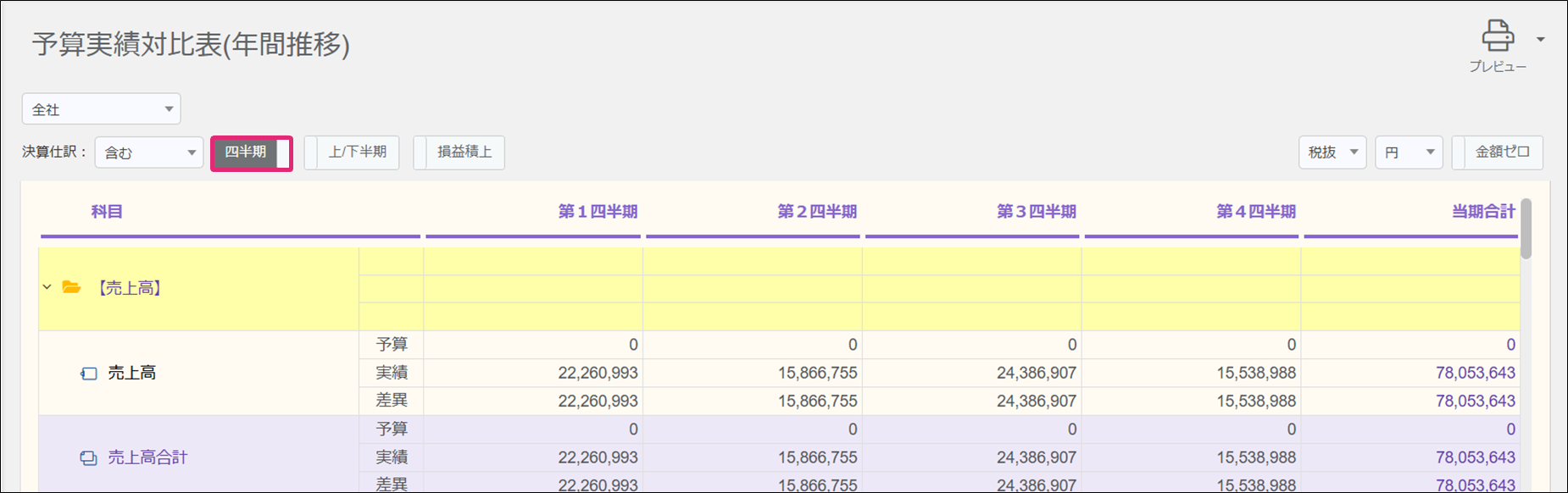Toggle the 四半期 view switch
The image size is (1568, 493).
click(x=252, y=153)
